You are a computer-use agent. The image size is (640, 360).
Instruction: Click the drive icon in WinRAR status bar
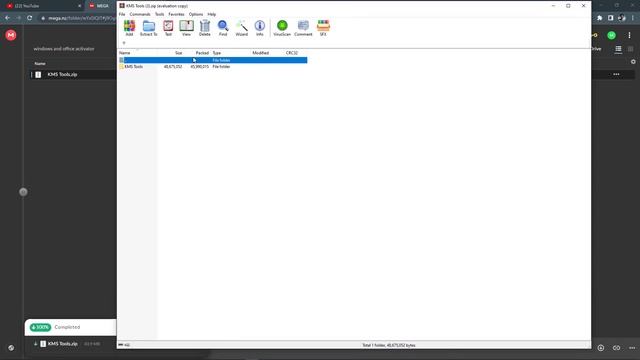[x=121, y=345]
